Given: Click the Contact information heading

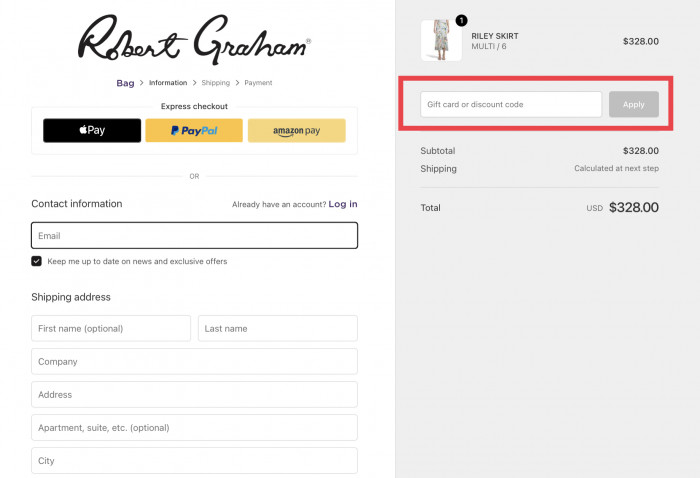Looking at the screenshot, I should coord(77,204).
